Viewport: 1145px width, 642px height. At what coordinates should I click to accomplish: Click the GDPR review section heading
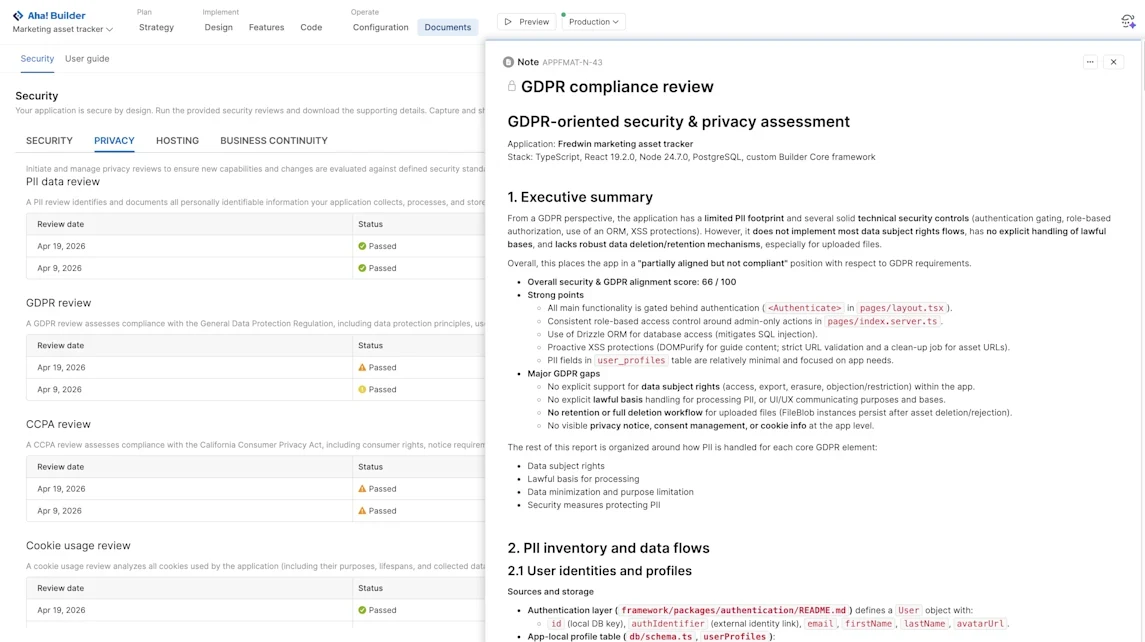click(x=58, y=303)
